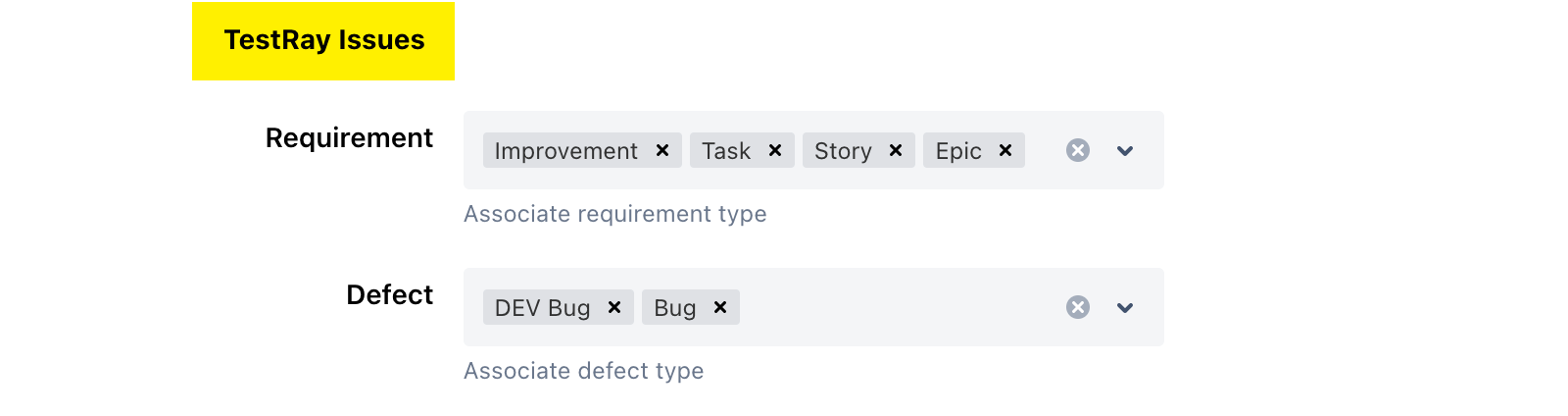Delete the Story requirement chip
Viewport: 1568px width, 416px height.
pos(896,150)
